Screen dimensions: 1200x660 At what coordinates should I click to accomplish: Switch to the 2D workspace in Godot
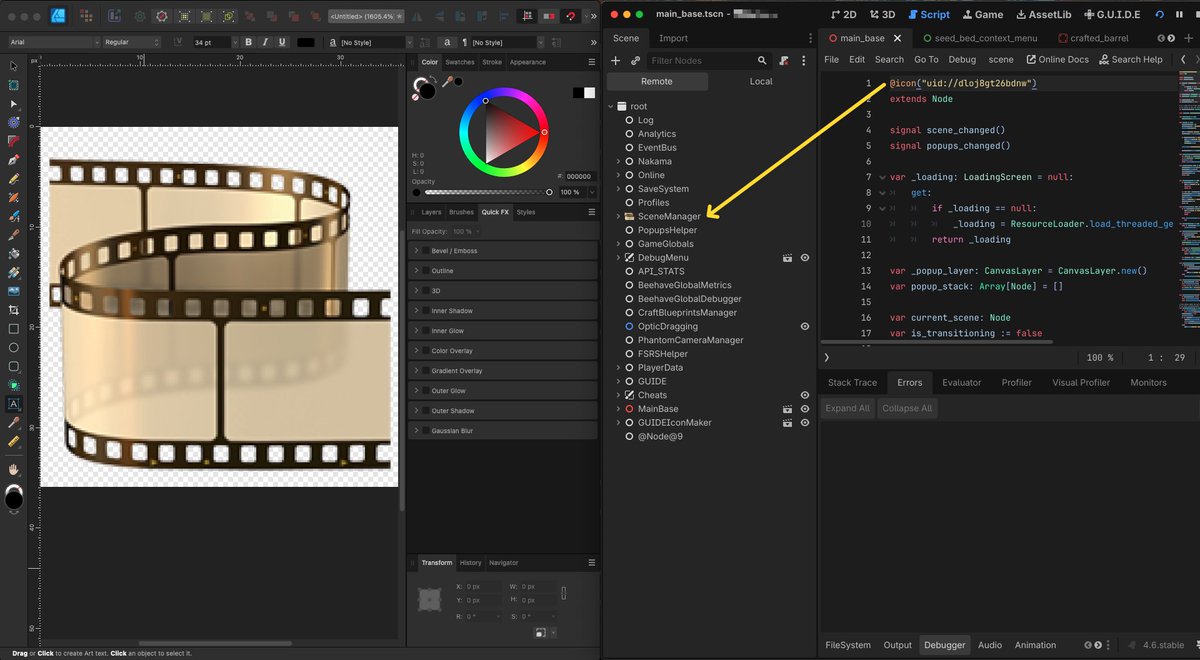coord(844,15)
